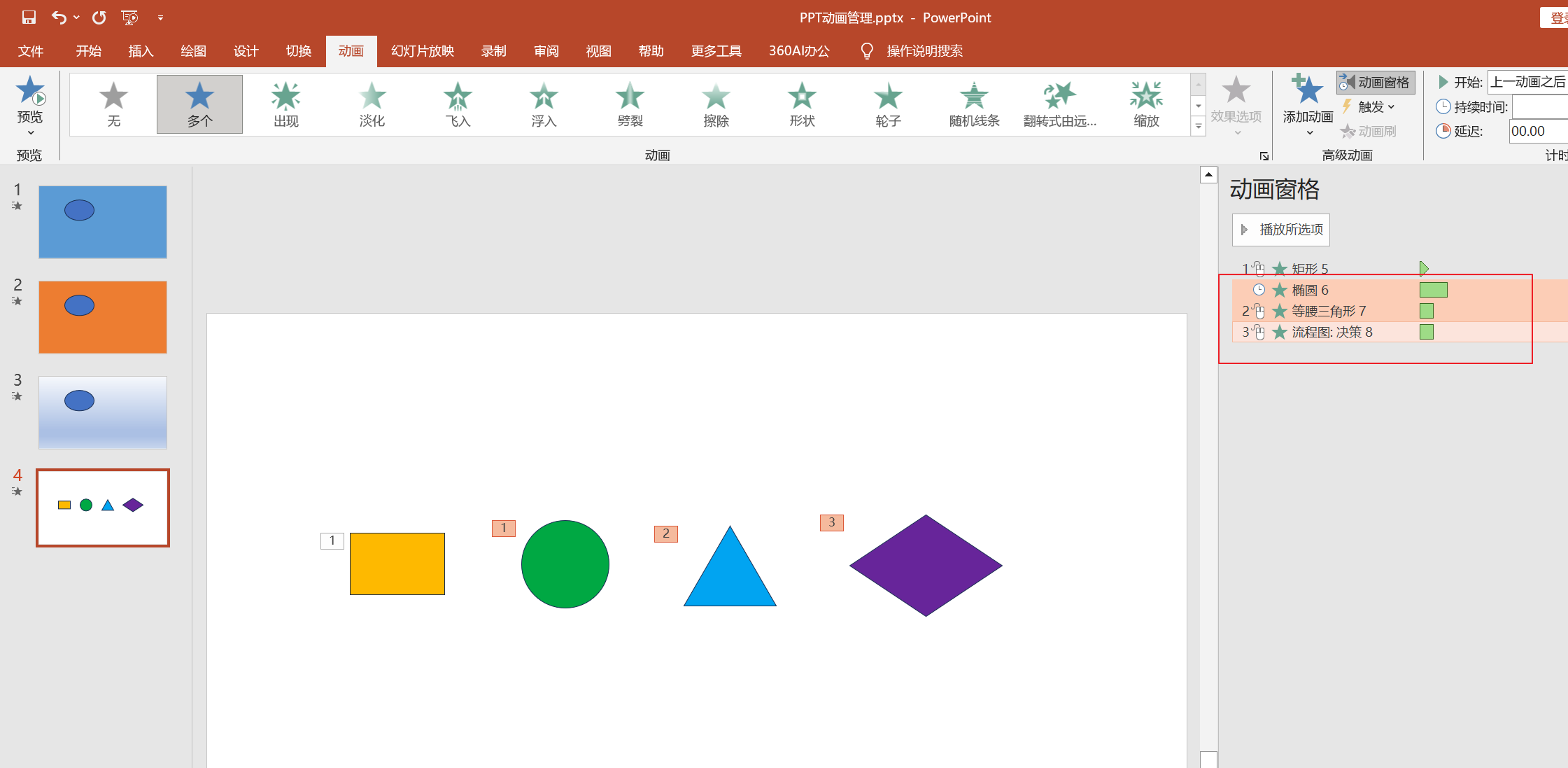Click the save icon in title bar
The height and width of the screenshot is (768, 1568).
tap(29, 18)
